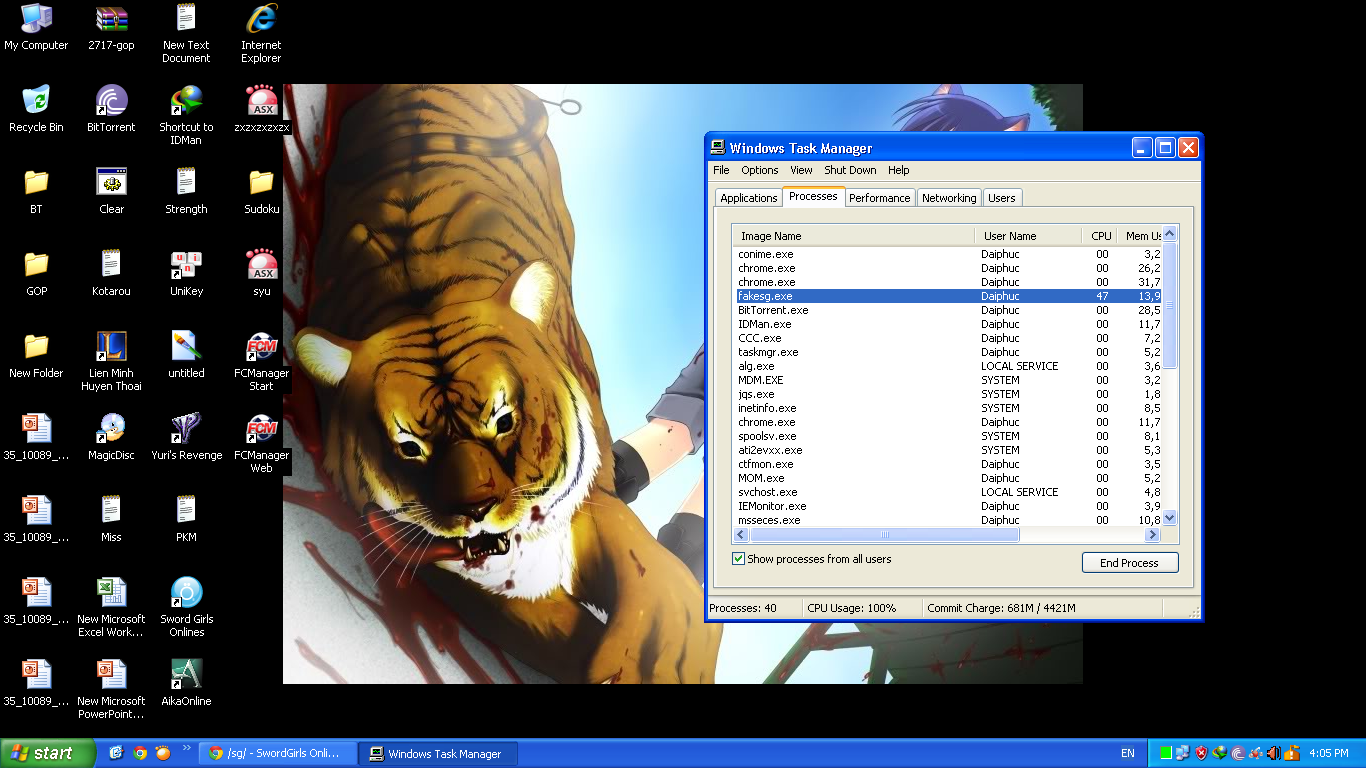
Task: Click the green CPU usage tray icon
Action: click(x=1166, y=753)
